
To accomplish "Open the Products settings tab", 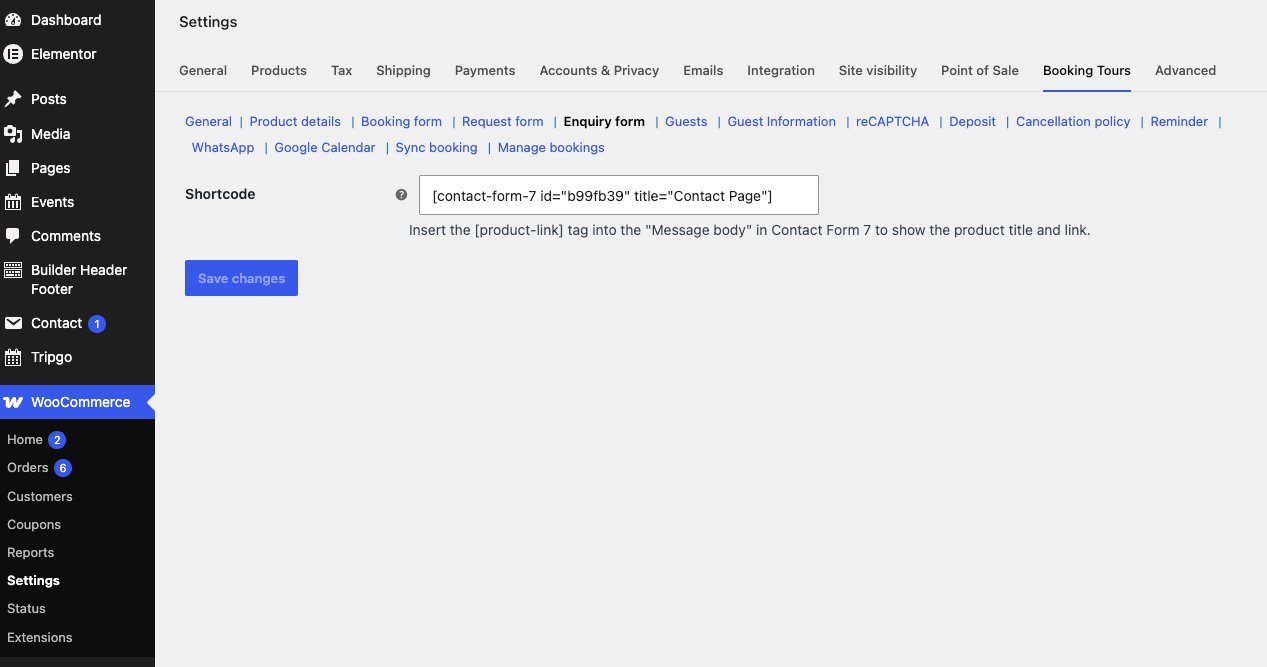I will (x=279, y=70).
